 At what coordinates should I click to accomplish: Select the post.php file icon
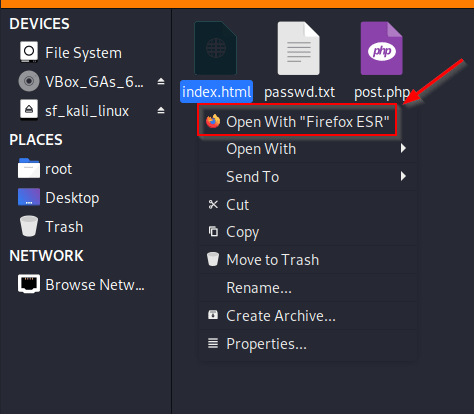[381, 49]
